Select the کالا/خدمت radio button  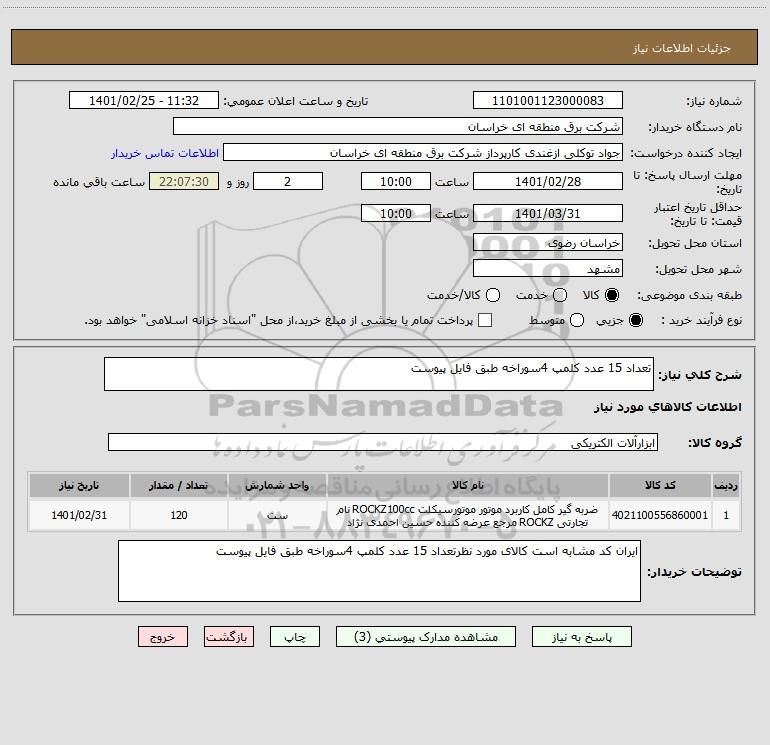(x=493, y=295)
